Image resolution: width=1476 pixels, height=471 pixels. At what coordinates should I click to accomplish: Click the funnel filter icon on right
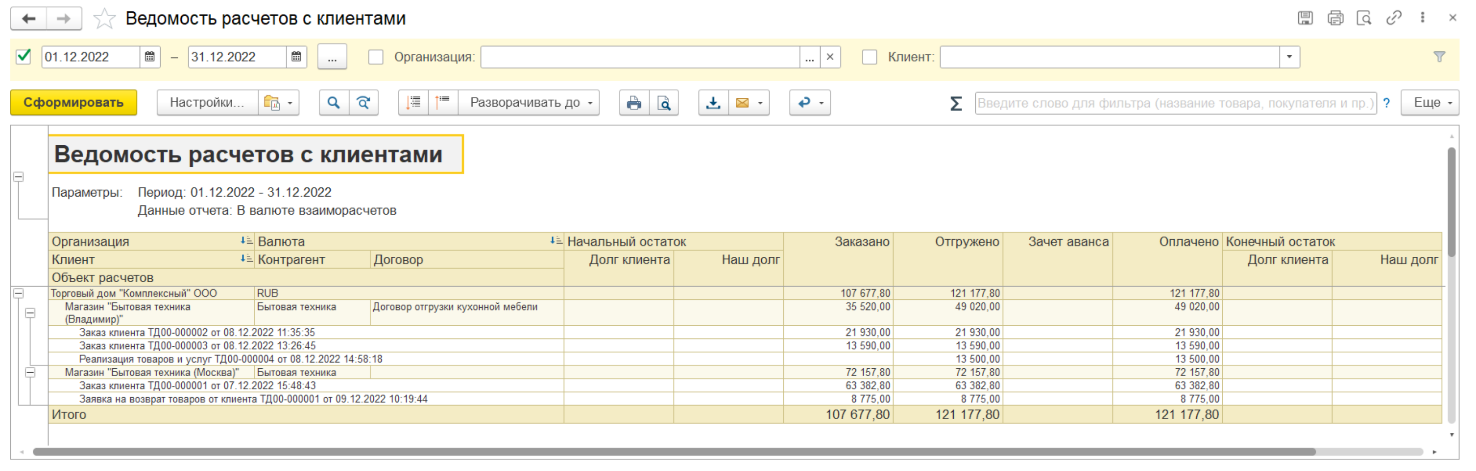1439,57
